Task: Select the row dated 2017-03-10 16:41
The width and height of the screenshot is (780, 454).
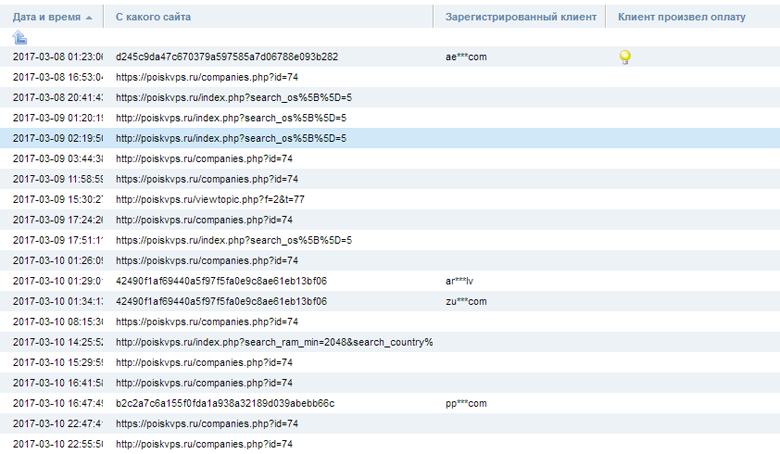Action: (x=390, y=383)
